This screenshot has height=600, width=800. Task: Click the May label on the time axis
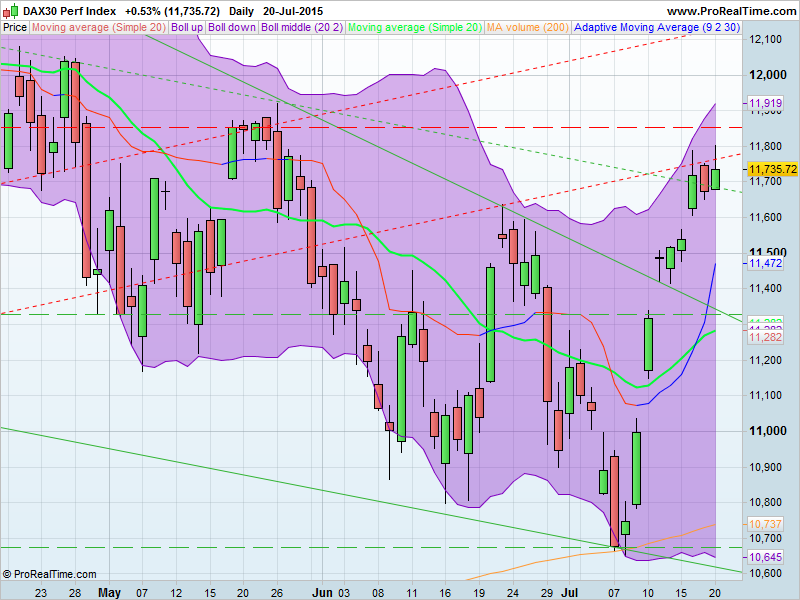pos(109,593)
